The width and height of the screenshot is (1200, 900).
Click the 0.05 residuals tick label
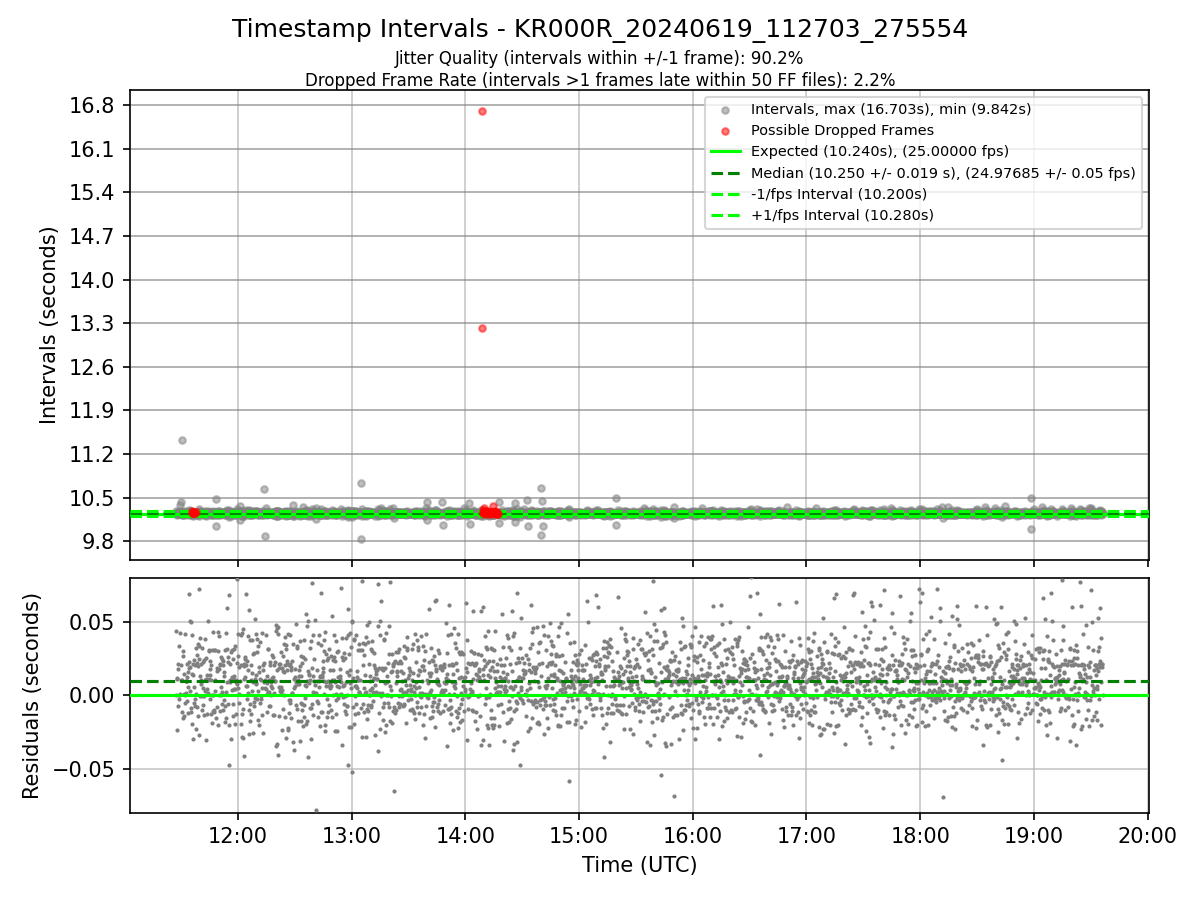(x=94, y=622)
